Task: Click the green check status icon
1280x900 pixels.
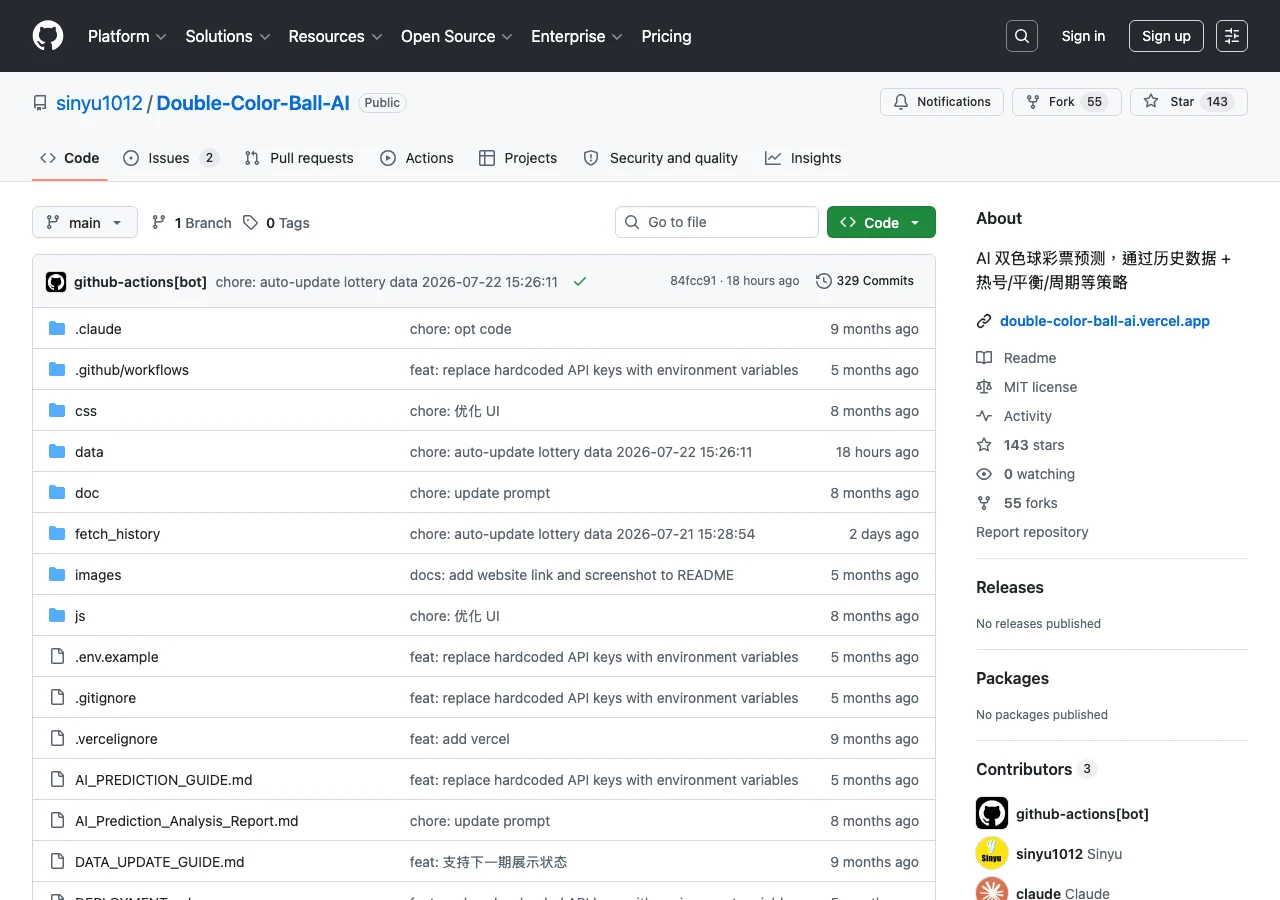Action: point(580,282)
